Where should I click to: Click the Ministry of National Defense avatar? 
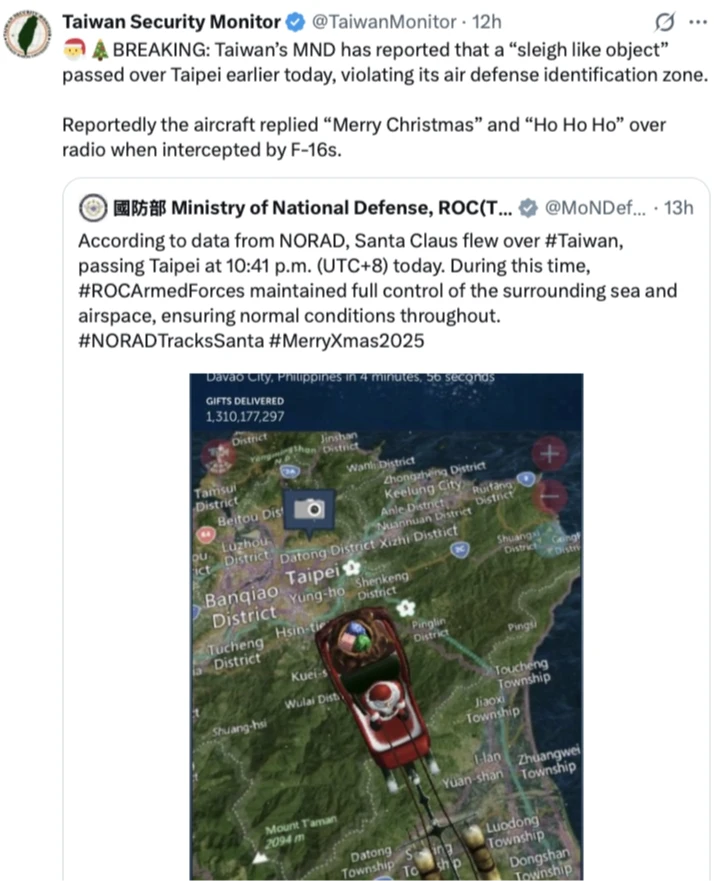pos(94,208)
